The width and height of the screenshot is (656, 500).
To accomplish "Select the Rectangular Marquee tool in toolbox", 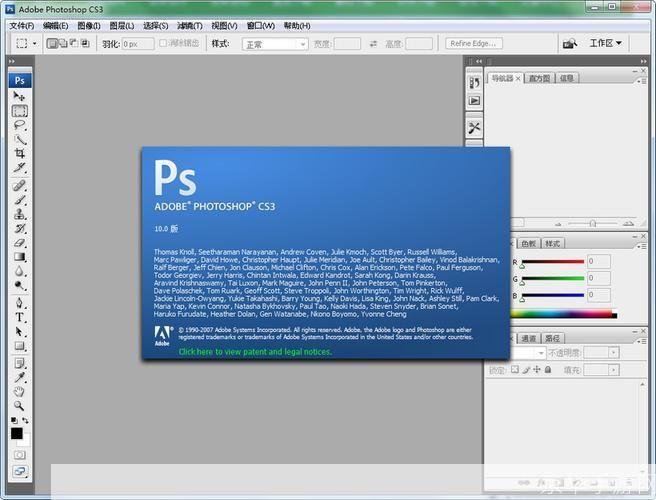I will tap(20, 111).
